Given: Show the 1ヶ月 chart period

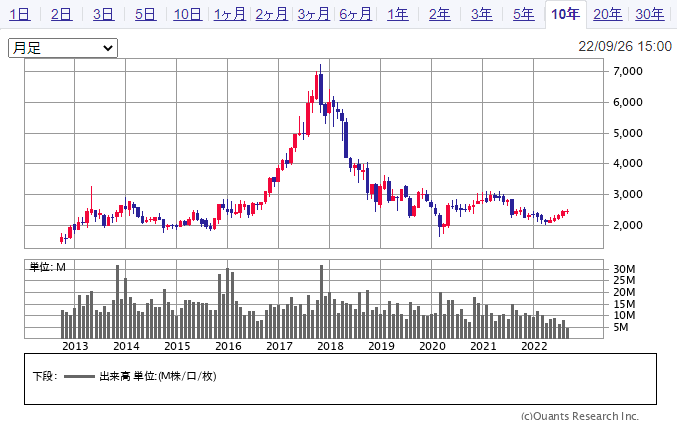Looking at the screenshot, I should tap(230, 15).
